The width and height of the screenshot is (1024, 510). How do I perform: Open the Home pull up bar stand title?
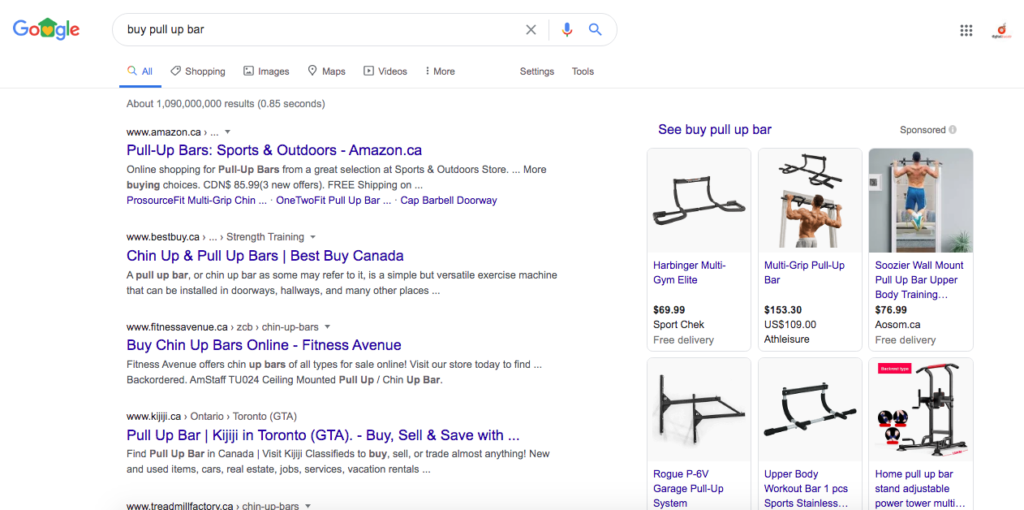[920, 488]
